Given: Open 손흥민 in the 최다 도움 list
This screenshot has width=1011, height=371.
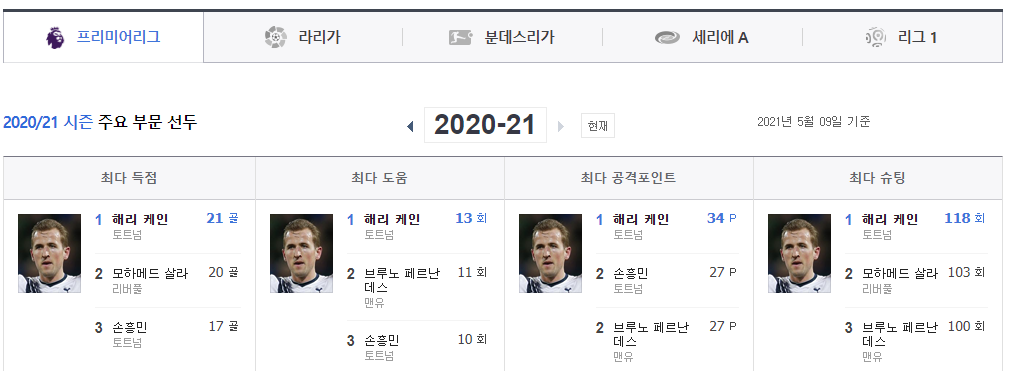Looking at the screenshot, I should pyautogui.click(x=381, y=340).
